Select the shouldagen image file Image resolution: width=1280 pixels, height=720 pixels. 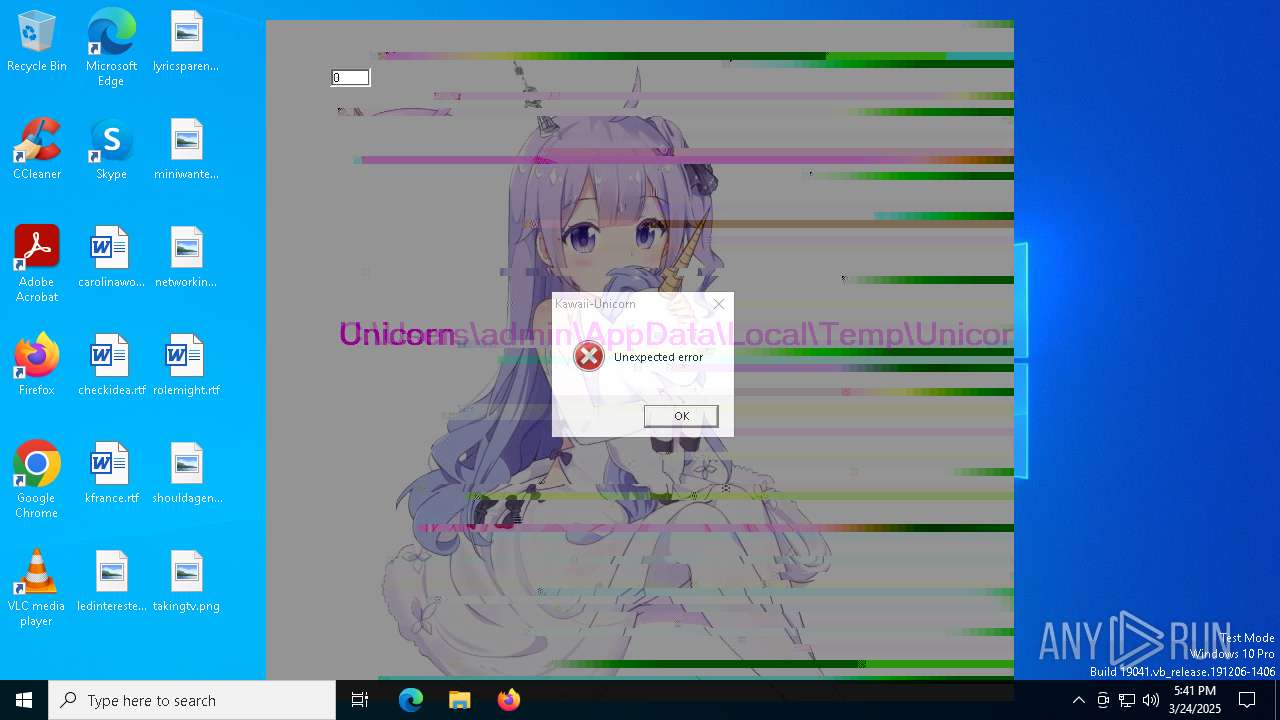pyautogui.click(x=186, y=473)
